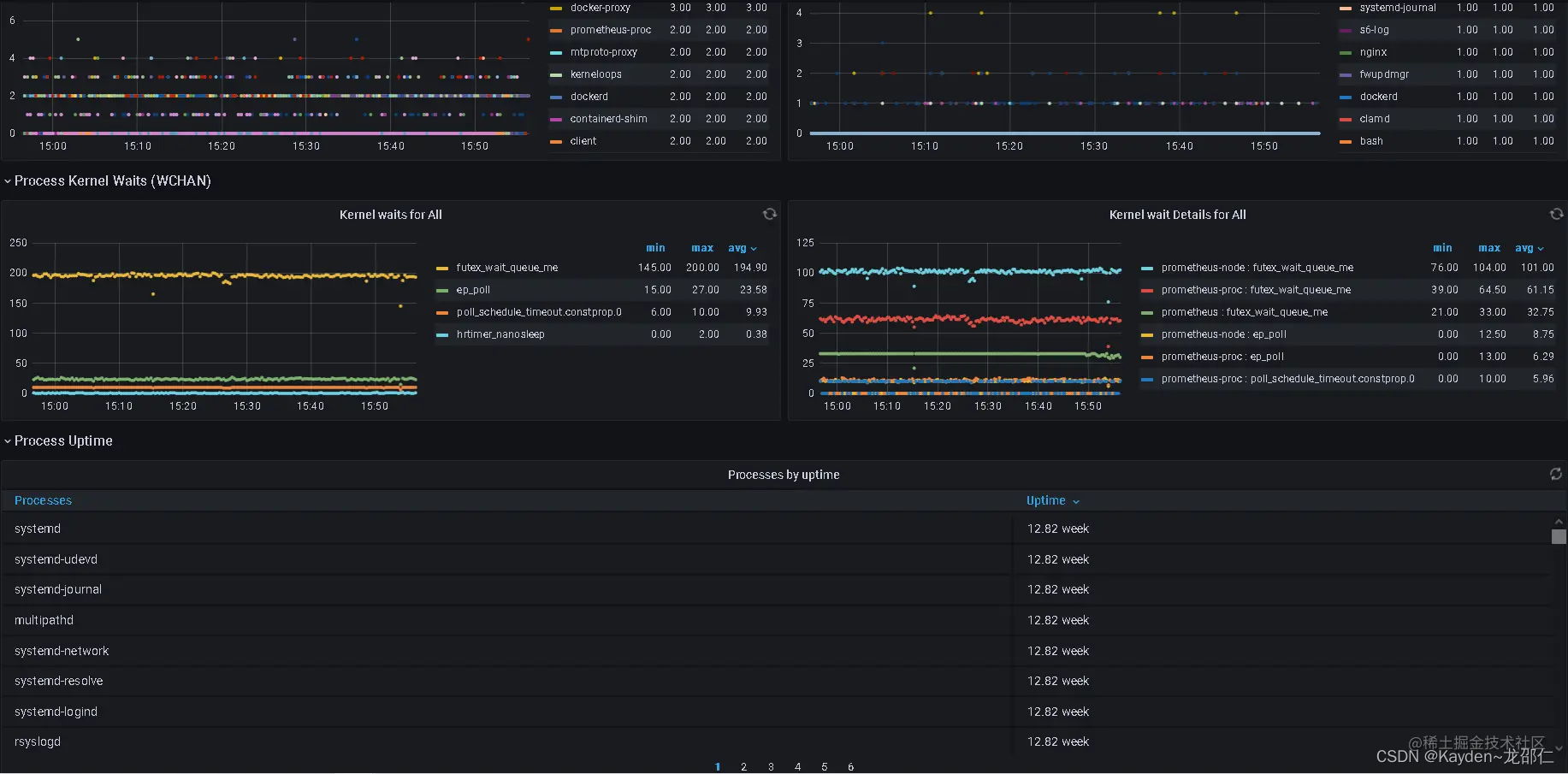Image resolution: width=1568 pixels, height=774 pixels.
Task: Sort Kernel wait Details legend by max
Action: [x=1489, y=248]
